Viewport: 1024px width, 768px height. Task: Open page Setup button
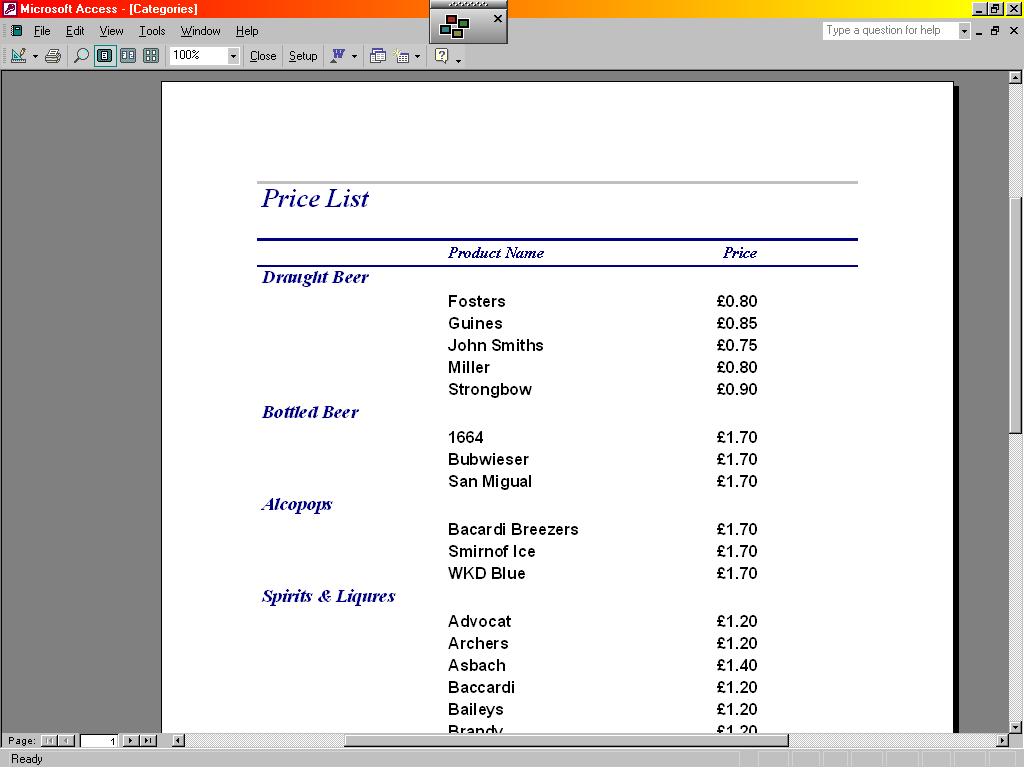pyautogui.click(x=303, y=56)
